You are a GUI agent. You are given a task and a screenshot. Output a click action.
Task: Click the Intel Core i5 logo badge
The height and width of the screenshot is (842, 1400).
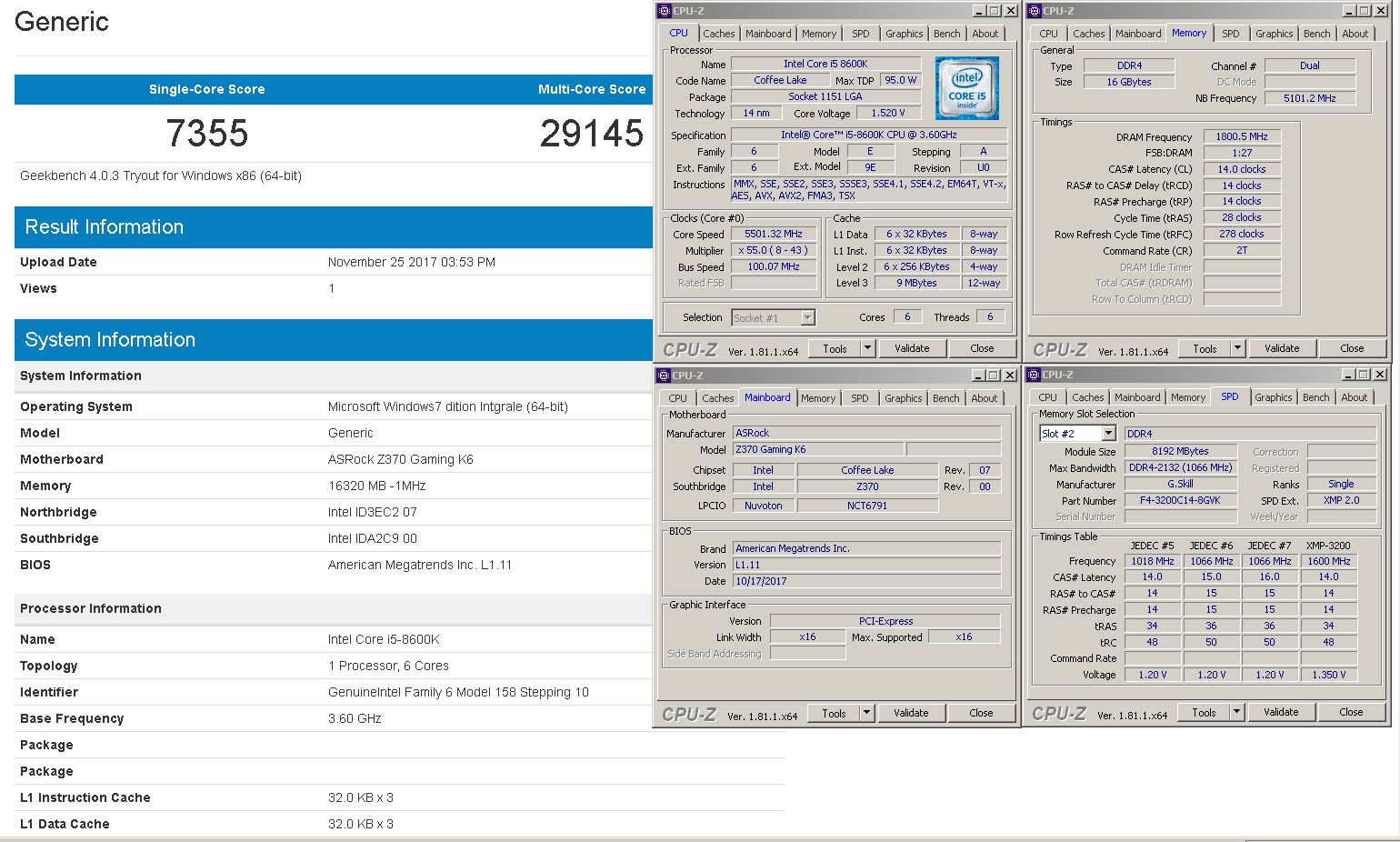pyautogui.click(x=967, y=88)
